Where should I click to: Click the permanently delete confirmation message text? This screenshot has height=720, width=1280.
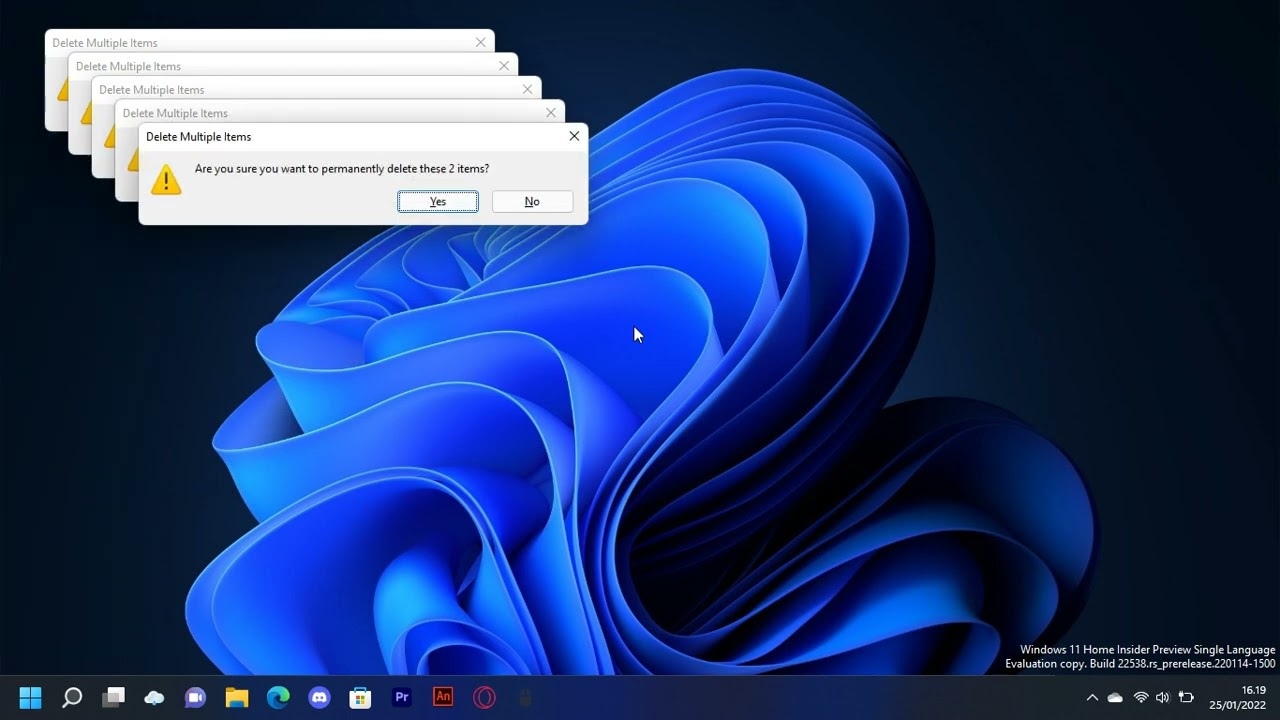click(x=342, y=169)
